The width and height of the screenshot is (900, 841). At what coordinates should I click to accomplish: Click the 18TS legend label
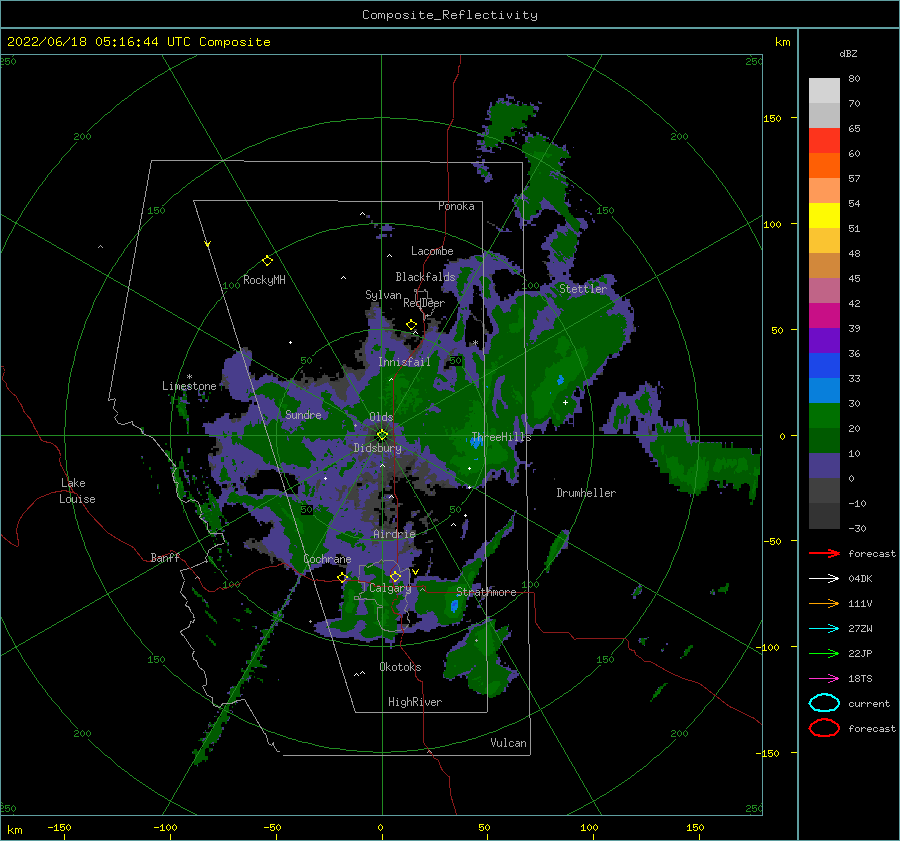pyautogui.click(x=860, y=679)
